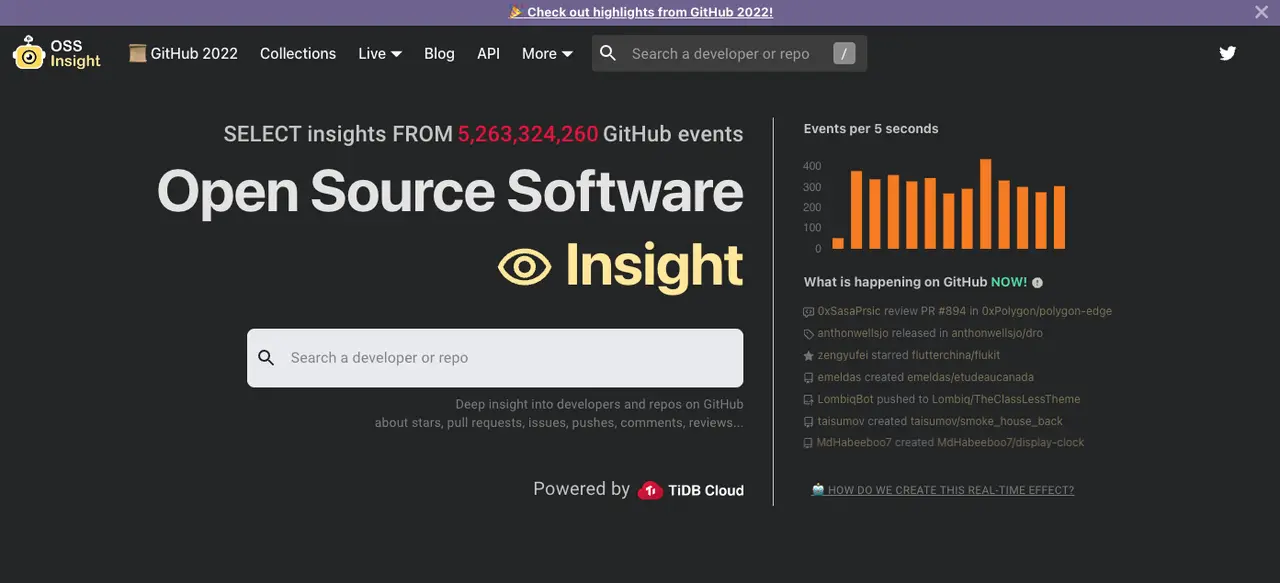This screenshot has width=1280, height=583.
Task: Click the info icon beside NOW!
Action: coord(1037,283)
